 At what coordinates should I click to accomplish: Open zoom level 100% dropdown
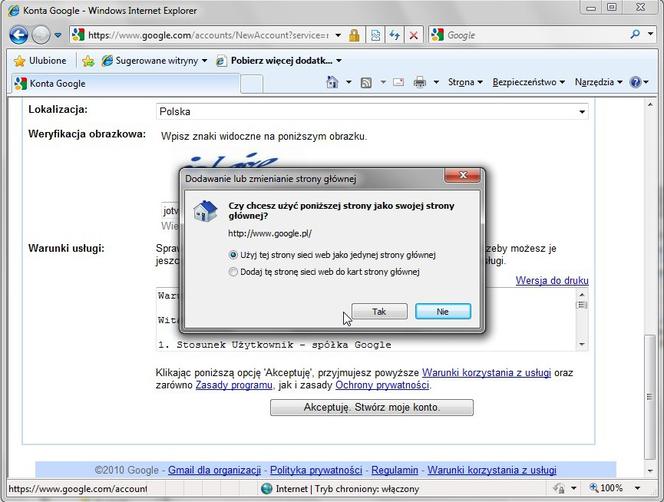point(637,488)
